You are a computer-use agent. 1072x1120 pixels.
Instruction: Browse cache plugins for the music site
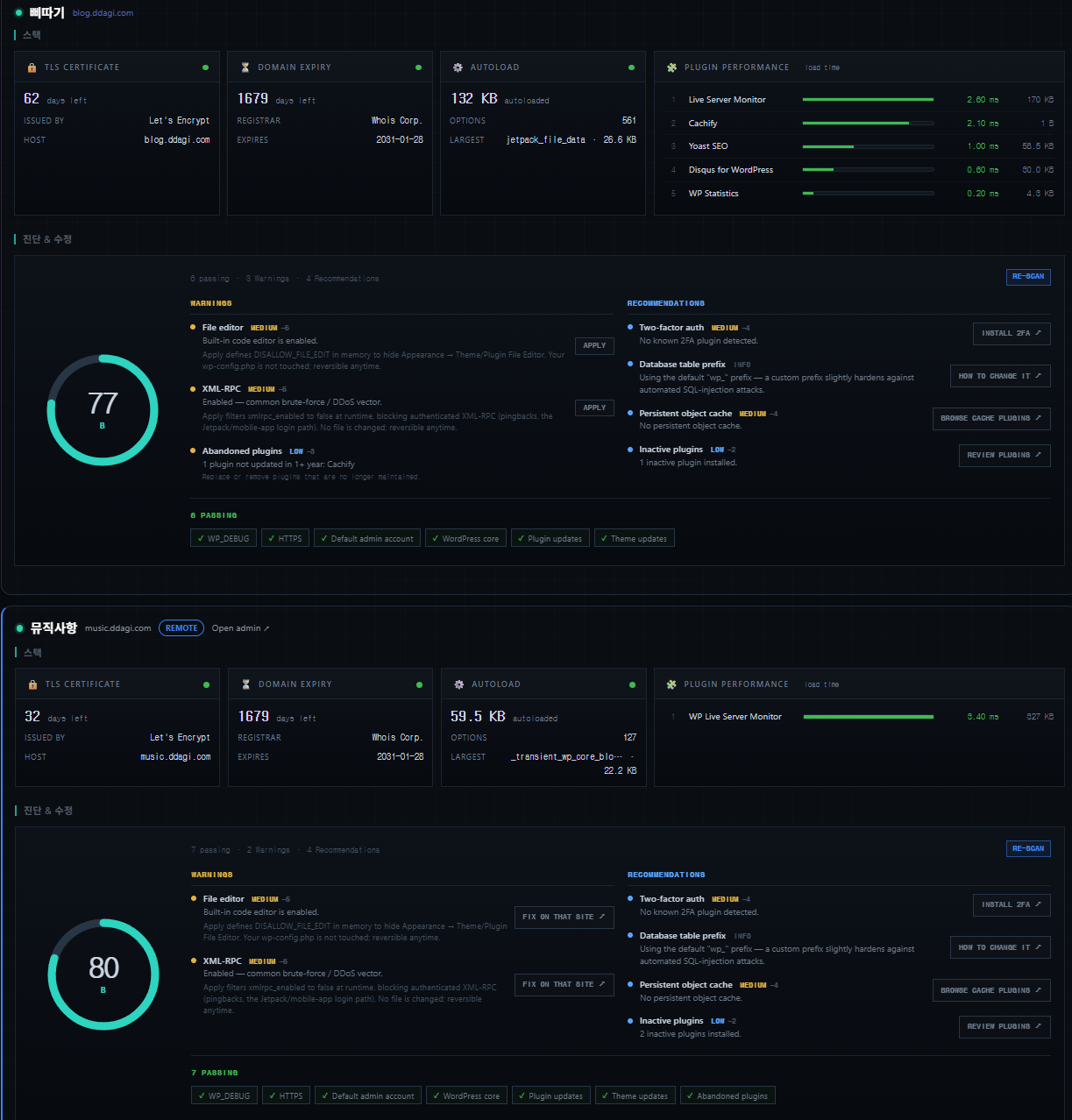[x=991, y=990]
